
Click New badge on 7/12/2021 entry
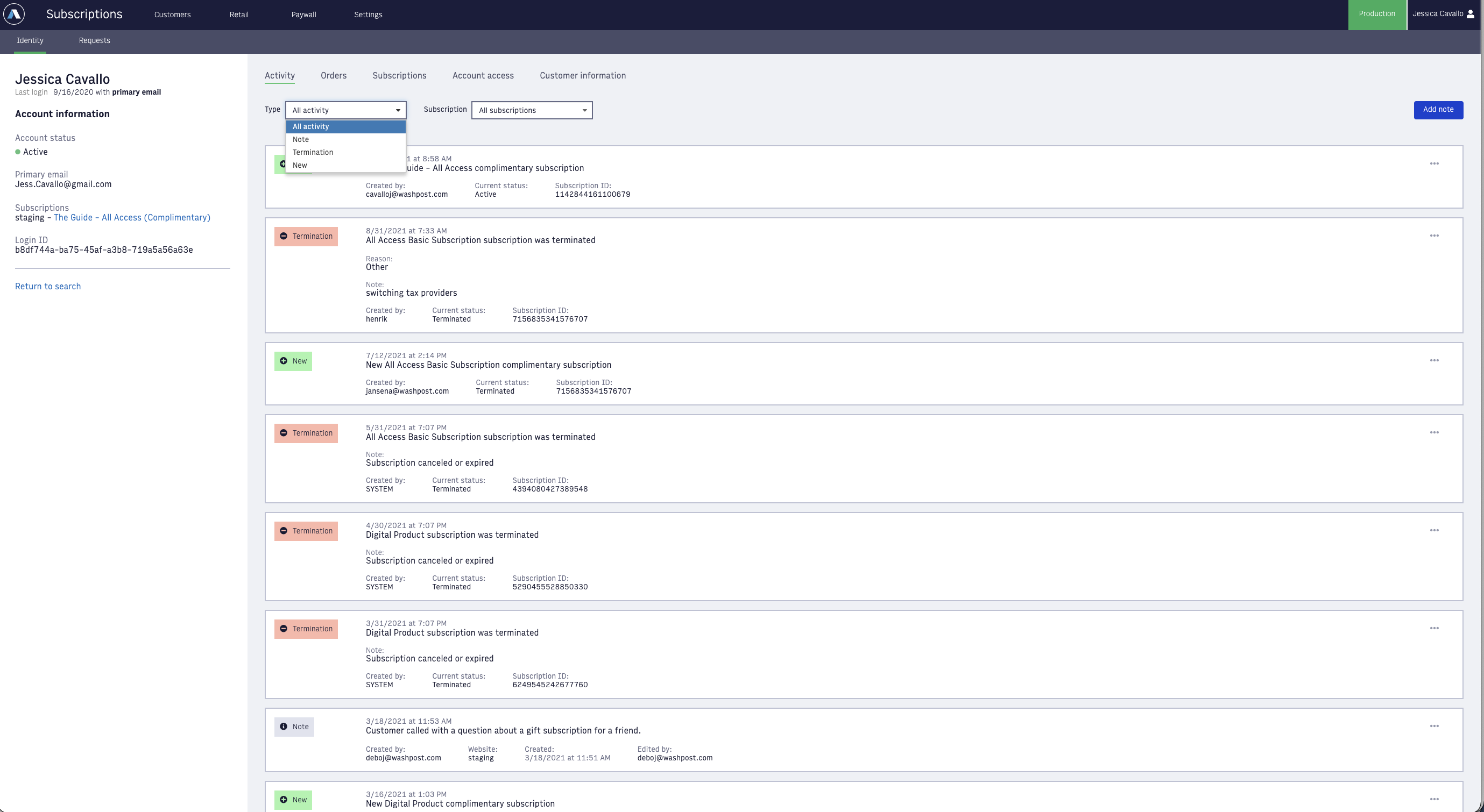[x=293, y=361]
